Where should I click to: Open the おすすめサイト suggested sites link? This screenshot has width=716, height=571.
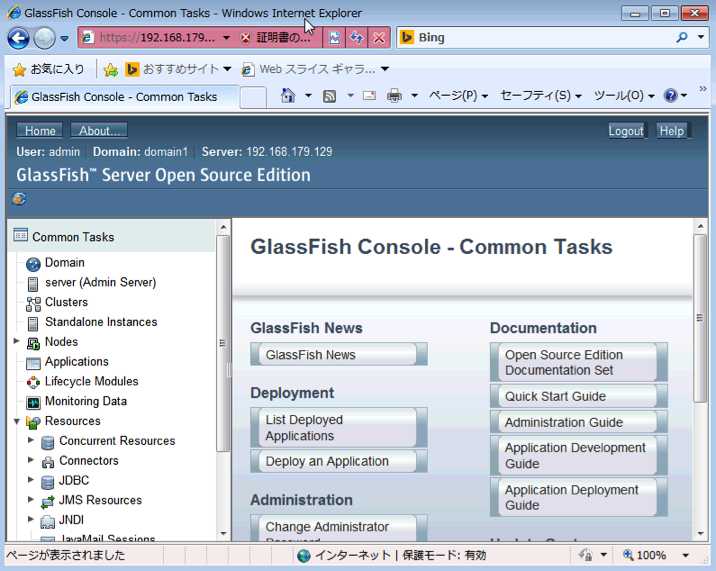[x=178, y=69]
